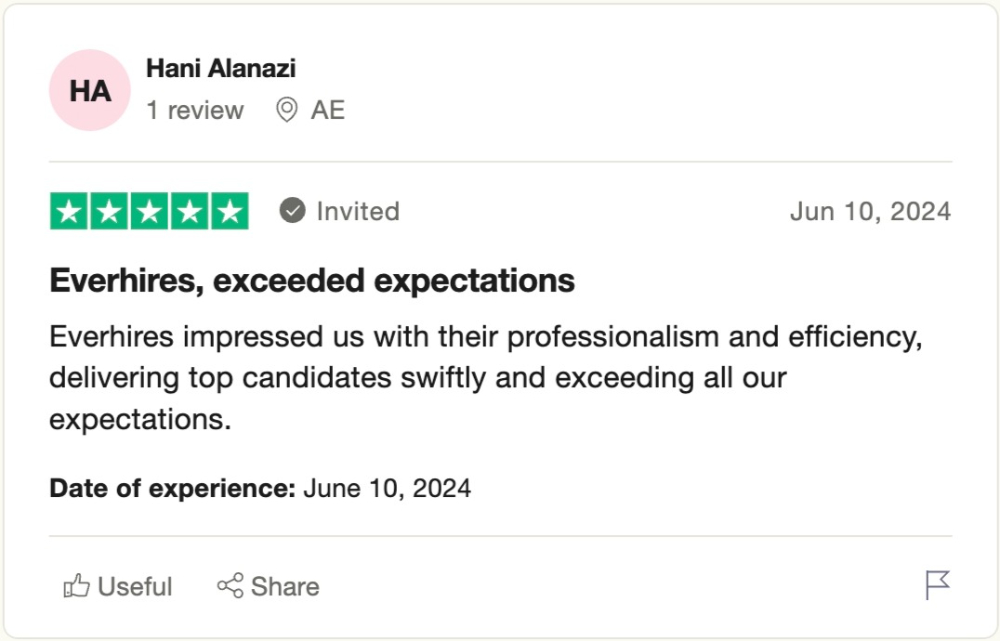Click the 'Share' text label
This screenshot has width=1000, height=641.
pos(285,586)
